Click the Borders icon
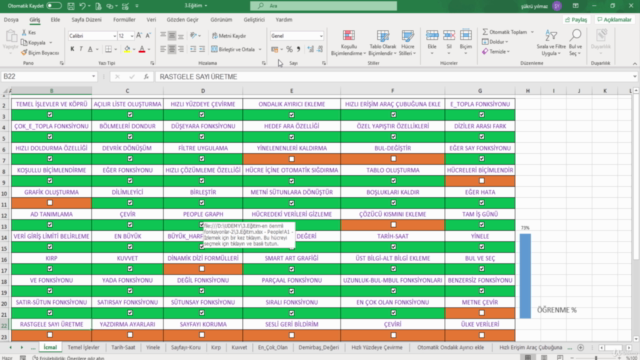The image size is (640, 360). [108, 49]
